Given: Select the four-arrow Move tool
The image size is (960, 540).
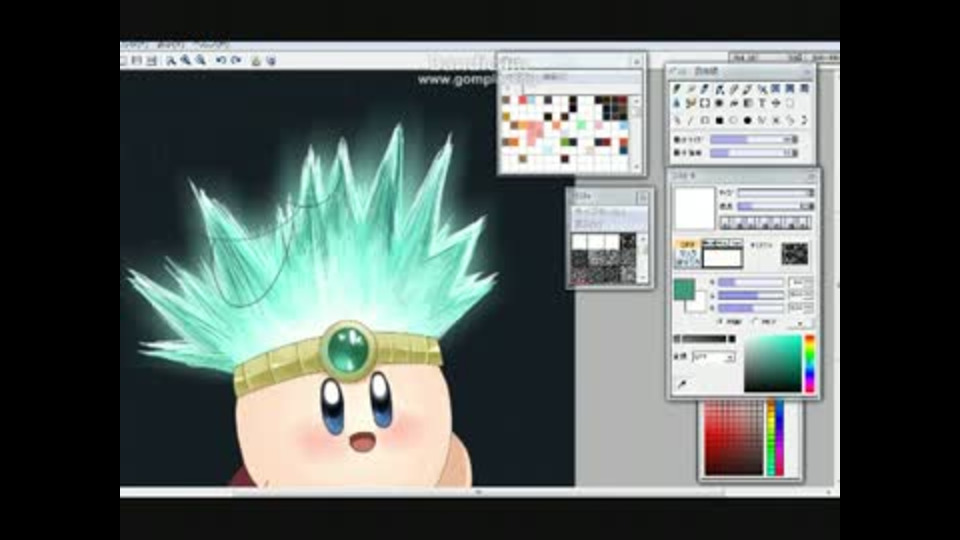Looking at the screenshot, I should coord(776,103).
